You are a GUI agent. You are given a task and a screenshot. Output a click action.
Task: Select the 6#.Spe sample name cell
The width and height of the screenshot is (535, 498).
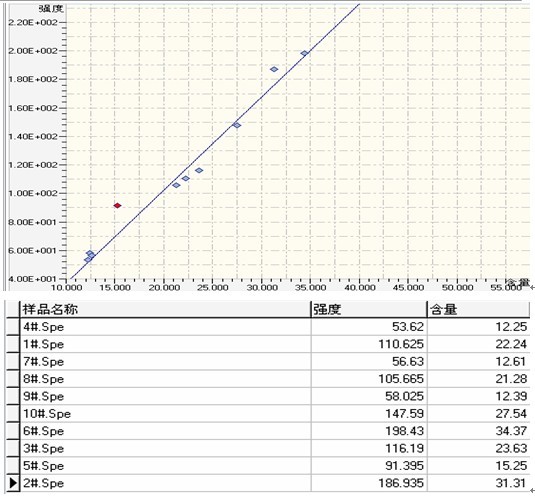click(x=165, y=431)
